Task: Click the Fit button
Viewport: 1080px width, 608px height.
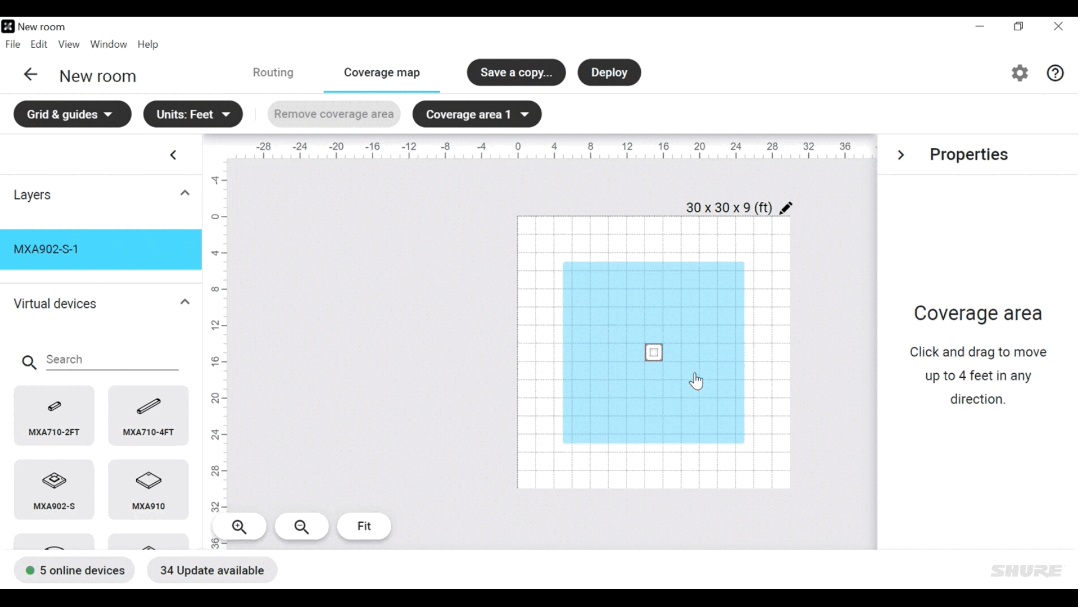Action: [x=364, y=527]
